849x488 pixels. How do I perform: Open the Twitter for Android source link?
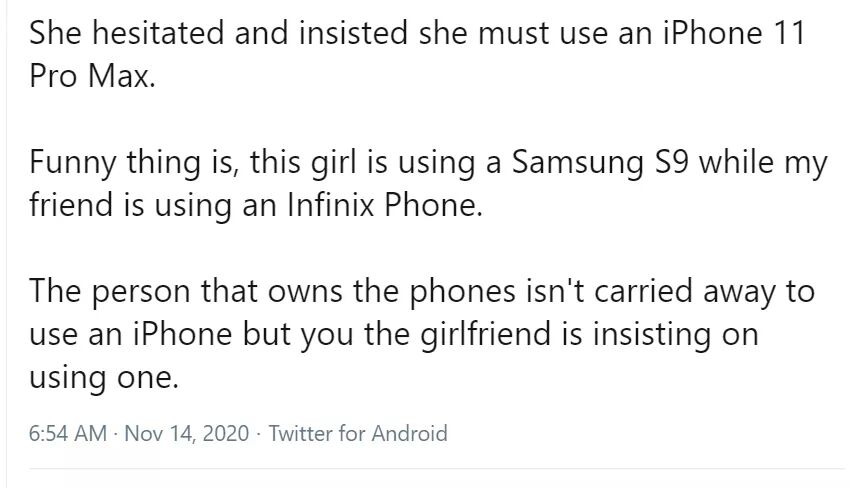(358, 434)
